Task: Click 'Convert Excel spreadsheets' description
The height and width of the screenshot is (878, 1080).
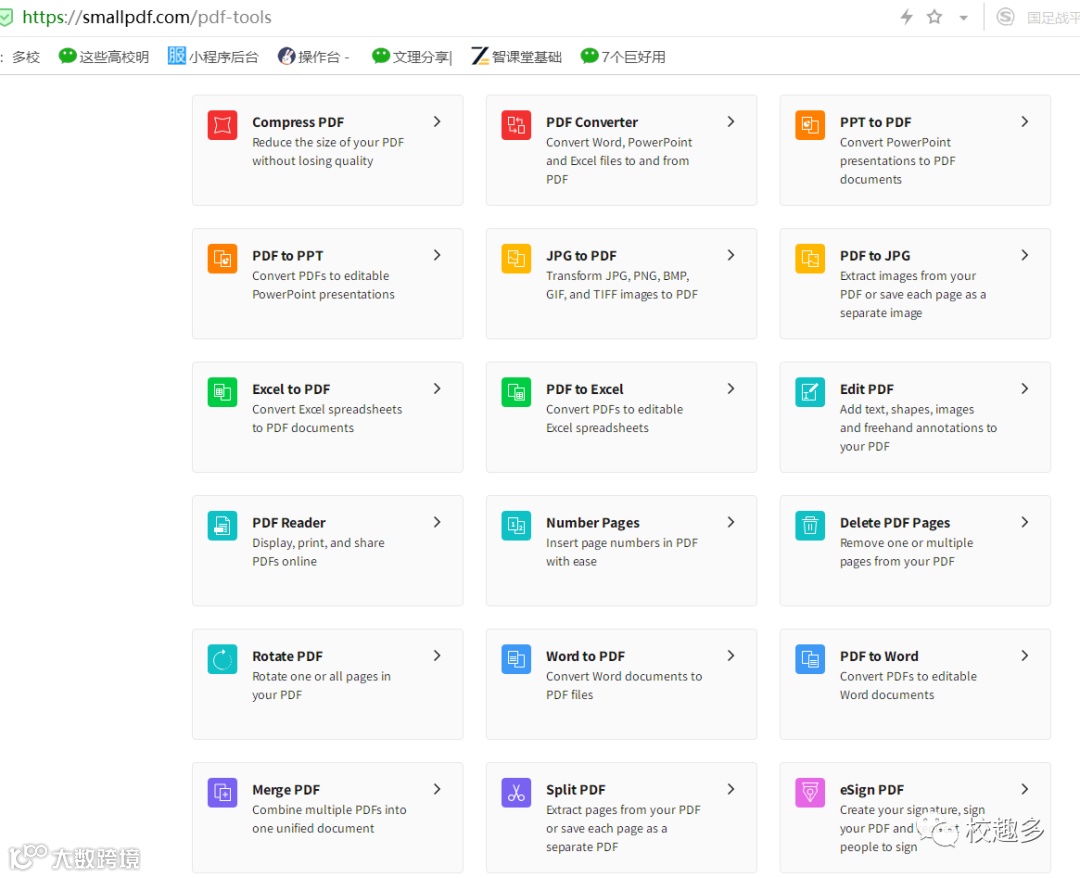Action: pyautogui.click(x=327, y=409)
